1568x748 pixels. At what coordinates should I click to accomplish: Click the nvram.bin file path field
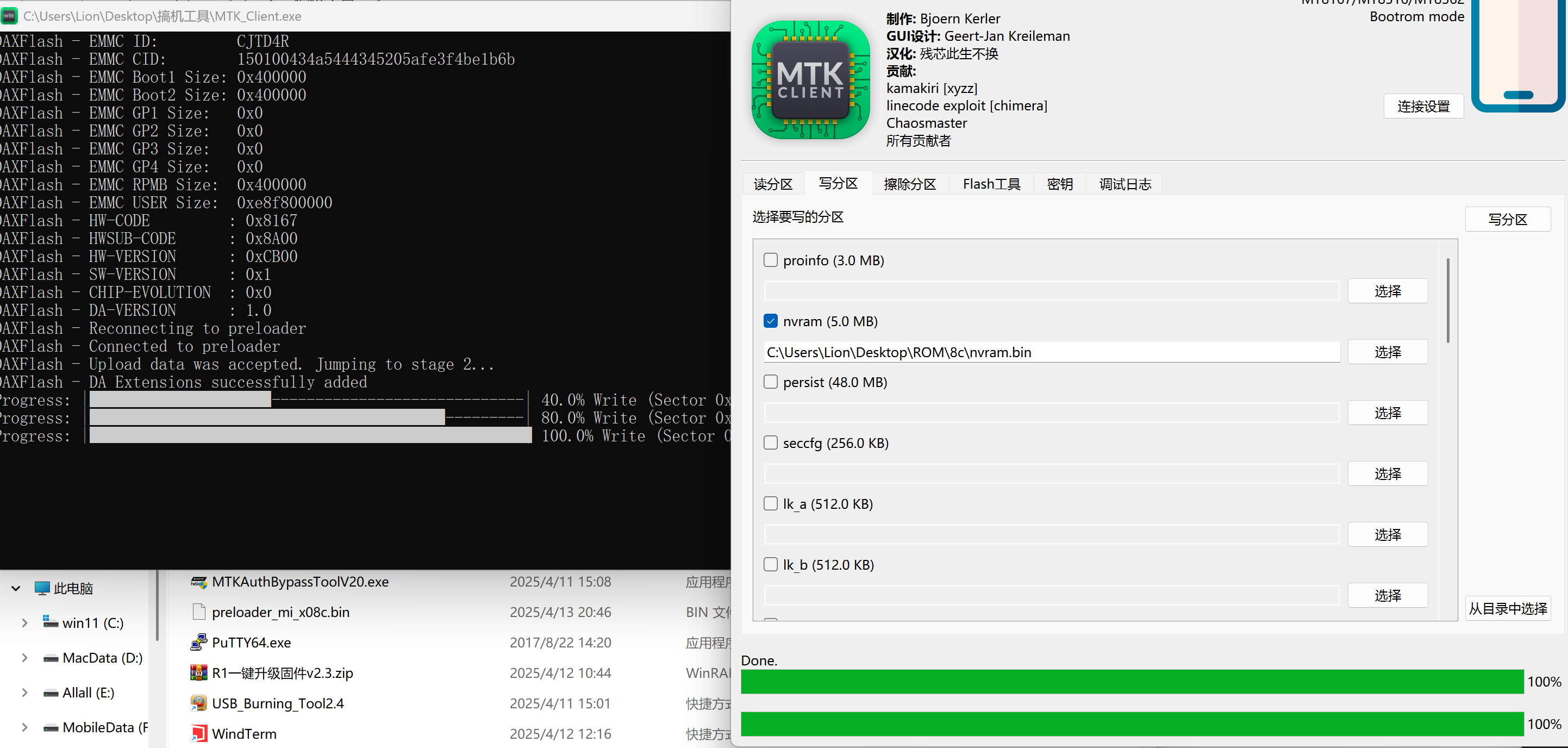pyautogui.click(x=1051, y=352)
